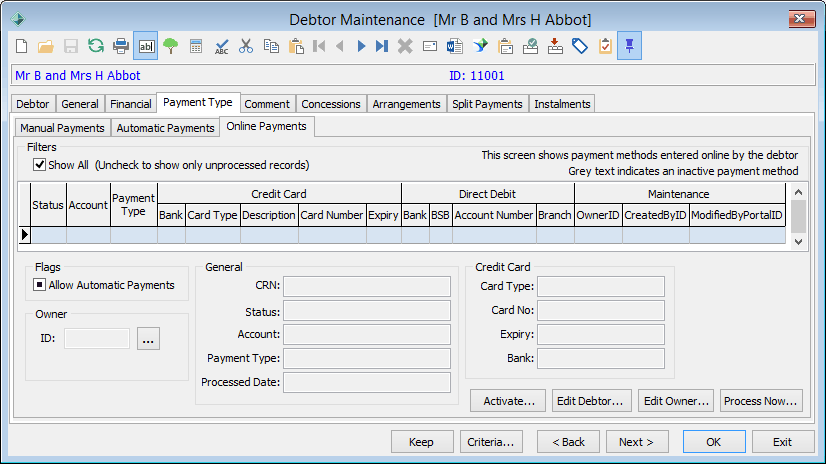The width and height of the screenshot is (826, 464).
Task: Toggle the text field 'ab|' toolbar icon
Action: [146, 46]
